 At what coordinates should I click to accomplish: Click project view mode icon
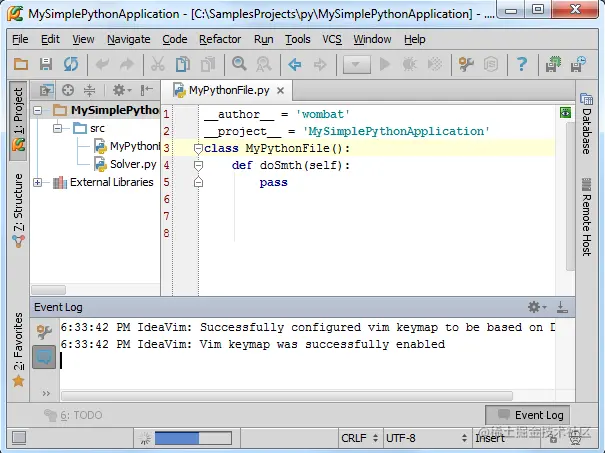[x=46, y=91]
